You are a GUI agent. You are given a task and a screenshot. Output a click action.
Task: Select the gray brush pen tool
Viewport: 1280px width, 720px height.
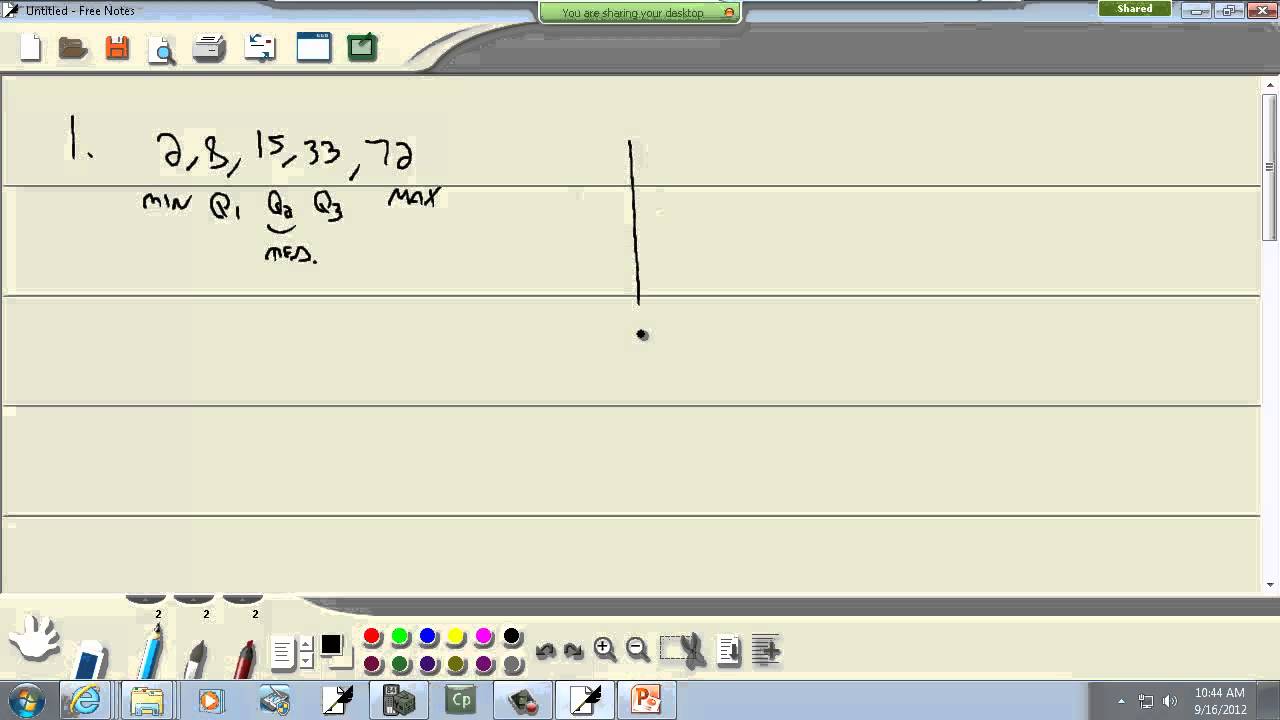196,658
